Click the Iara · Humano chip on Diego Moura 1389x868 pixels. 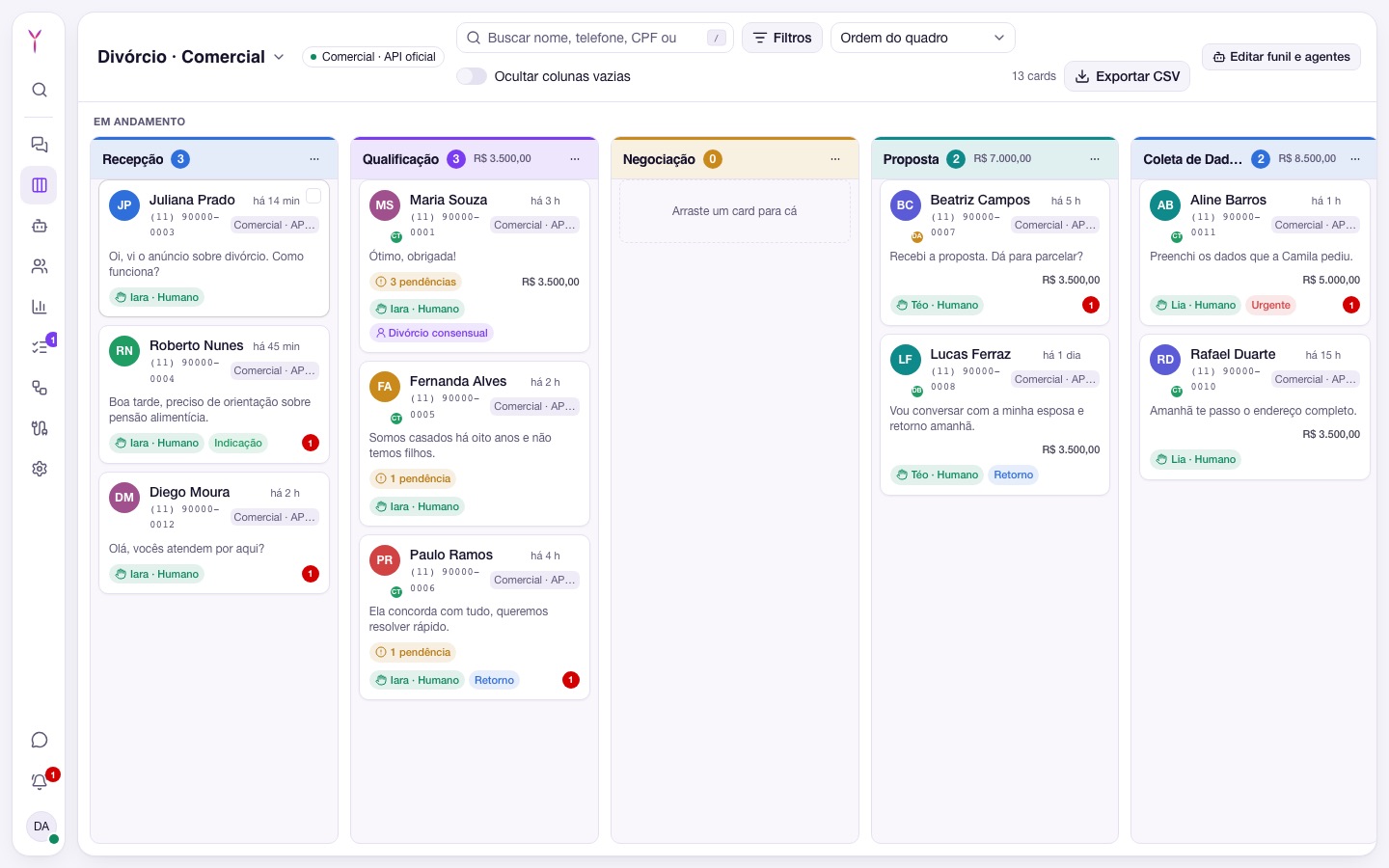[156, 574]
